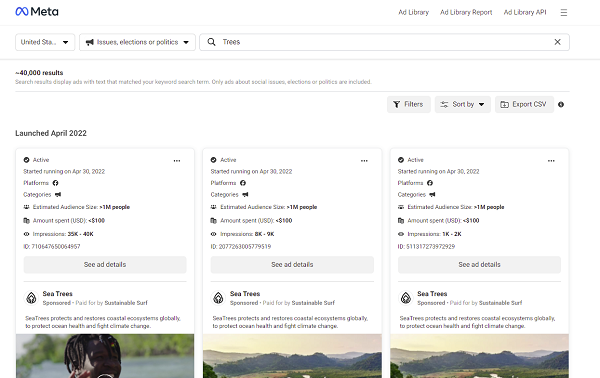Click ID: 511317273972929 text

coord(426,247)
